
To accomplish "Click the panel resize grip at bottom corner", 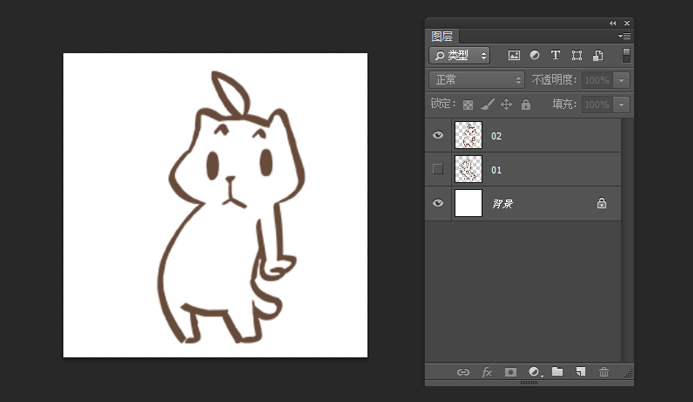I will coord(628,373).
